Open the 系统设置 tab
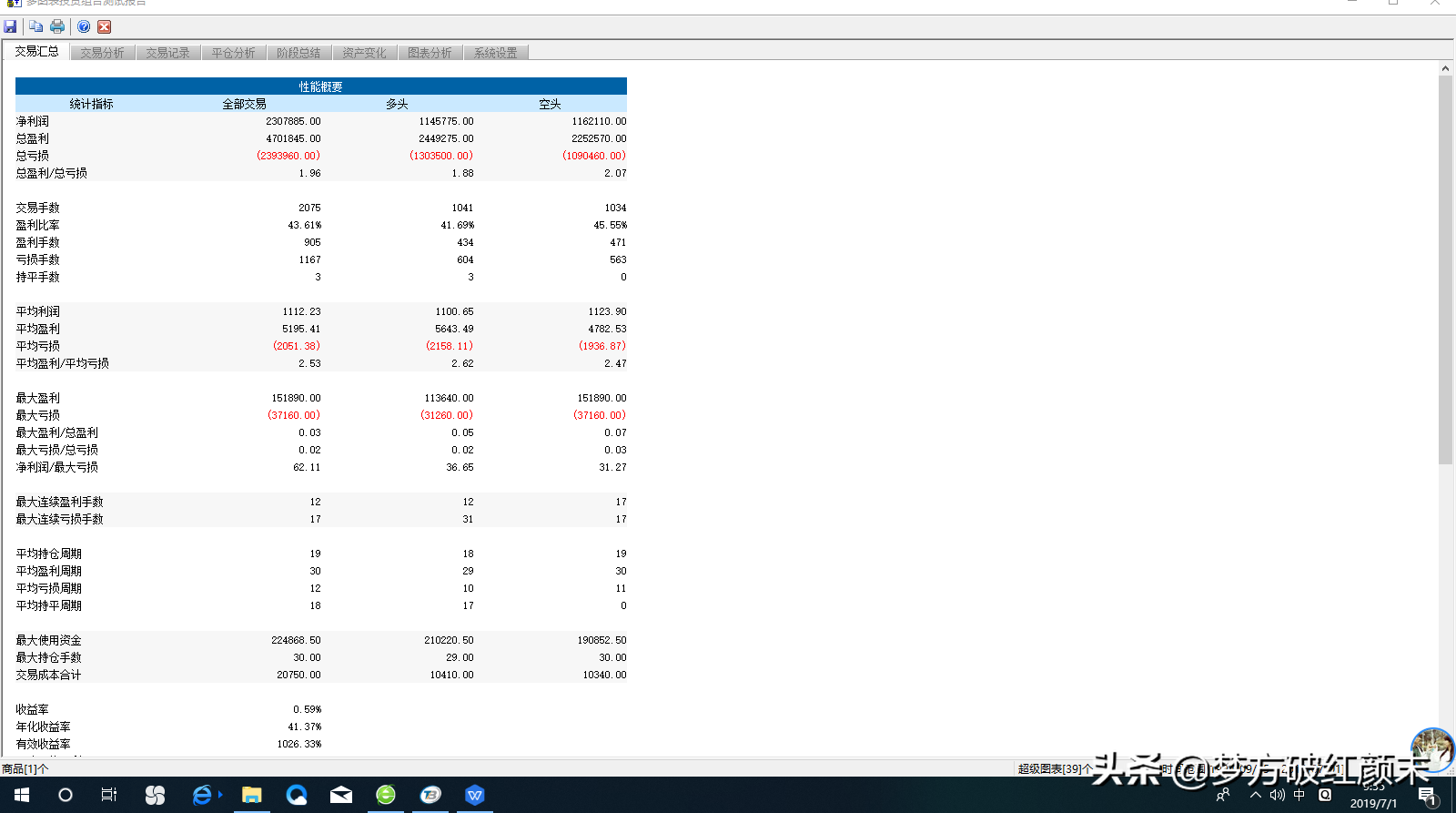Screen dimensions: 1456x813 click(495, 53)
